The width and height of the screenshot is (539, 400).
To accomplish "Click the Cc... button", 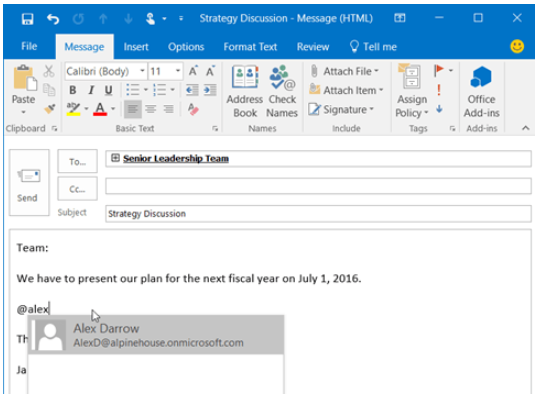I will (77, 189).
